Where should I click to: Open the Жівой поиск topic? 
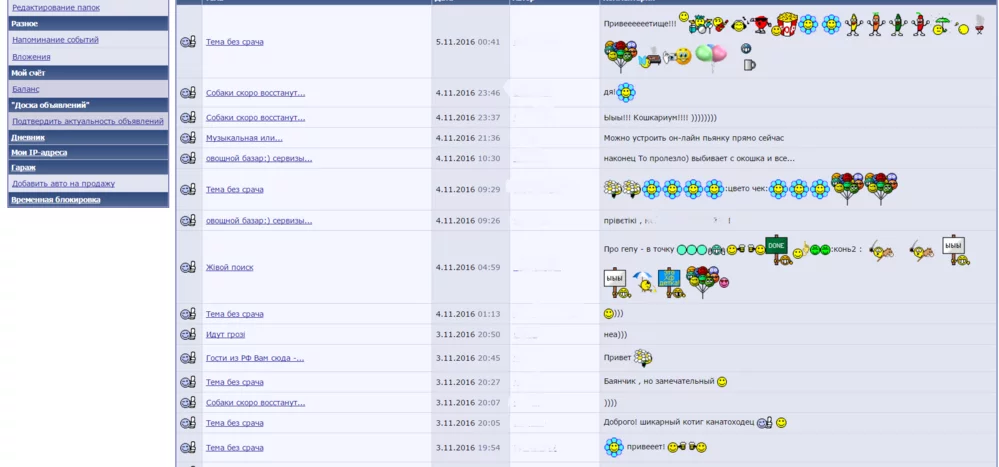point(229,268)
